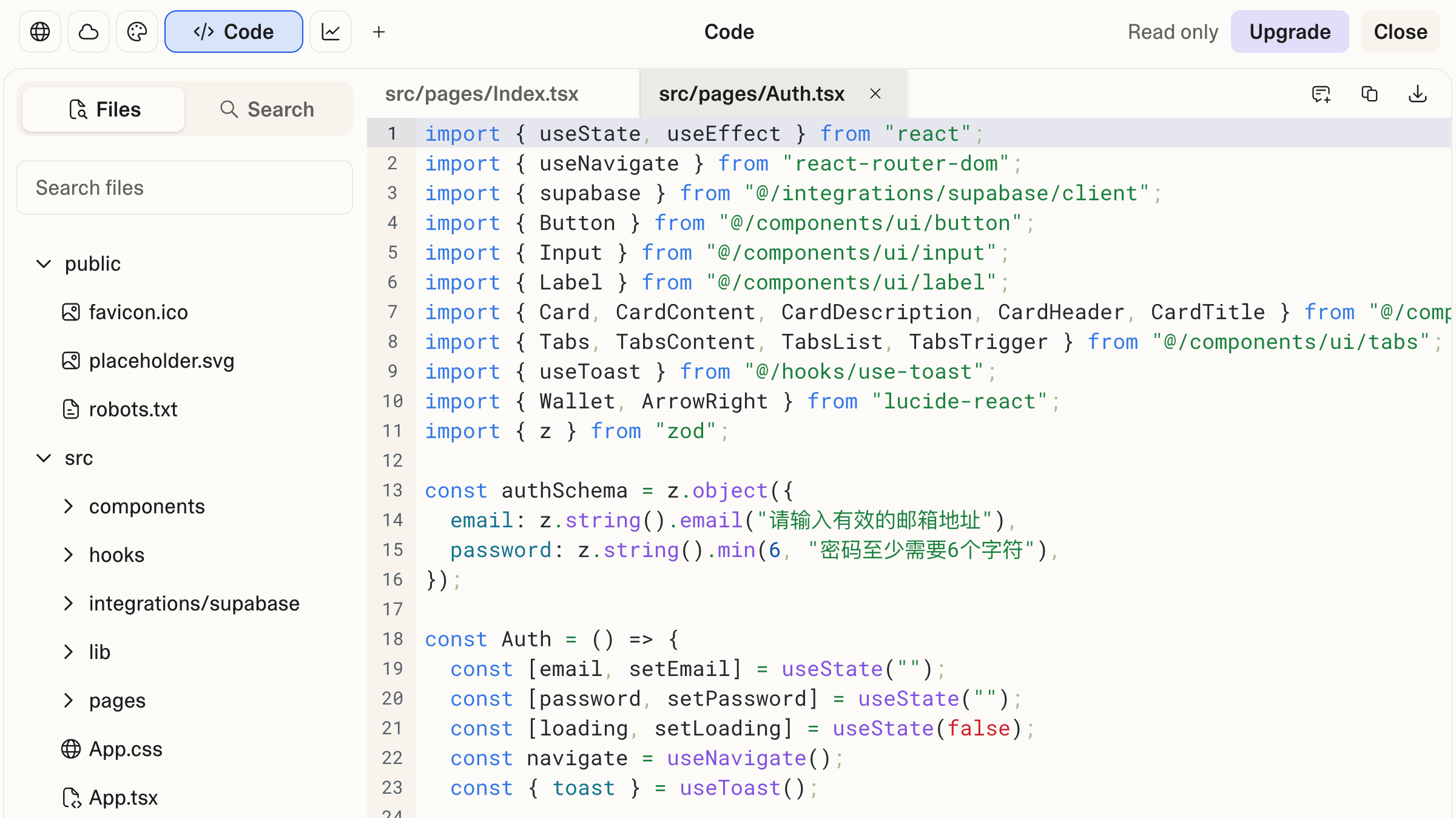
Task: Click the palette design icon
Action: (137, 32)
